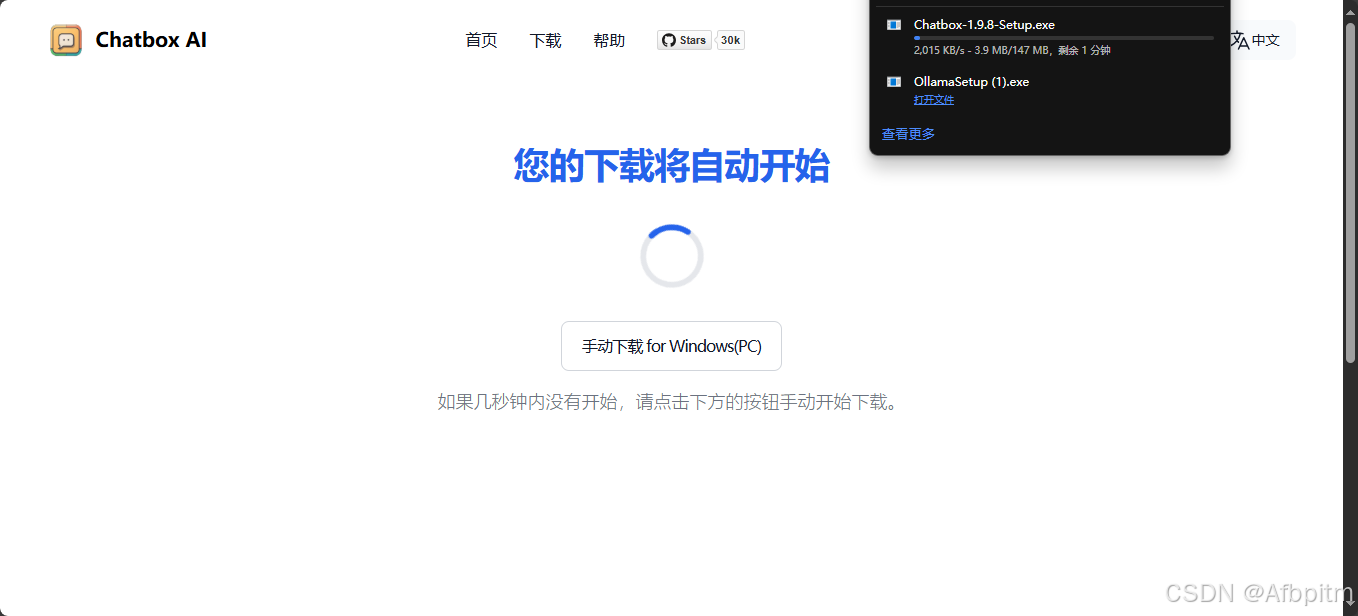This screenshot has height=616, width=1358.
Task: Click the Chatbox-1.9.8-Setup.exe file icon
Action: pos(892,24)
